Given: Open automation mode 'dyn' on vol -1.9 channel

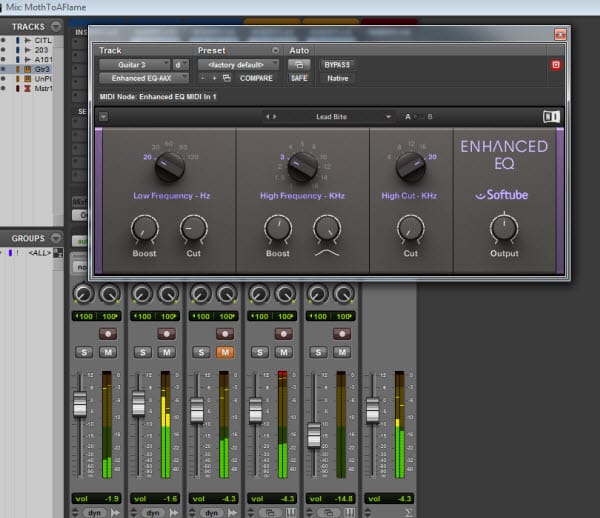Looking at the screenshot, I should (x=94, y=513).
